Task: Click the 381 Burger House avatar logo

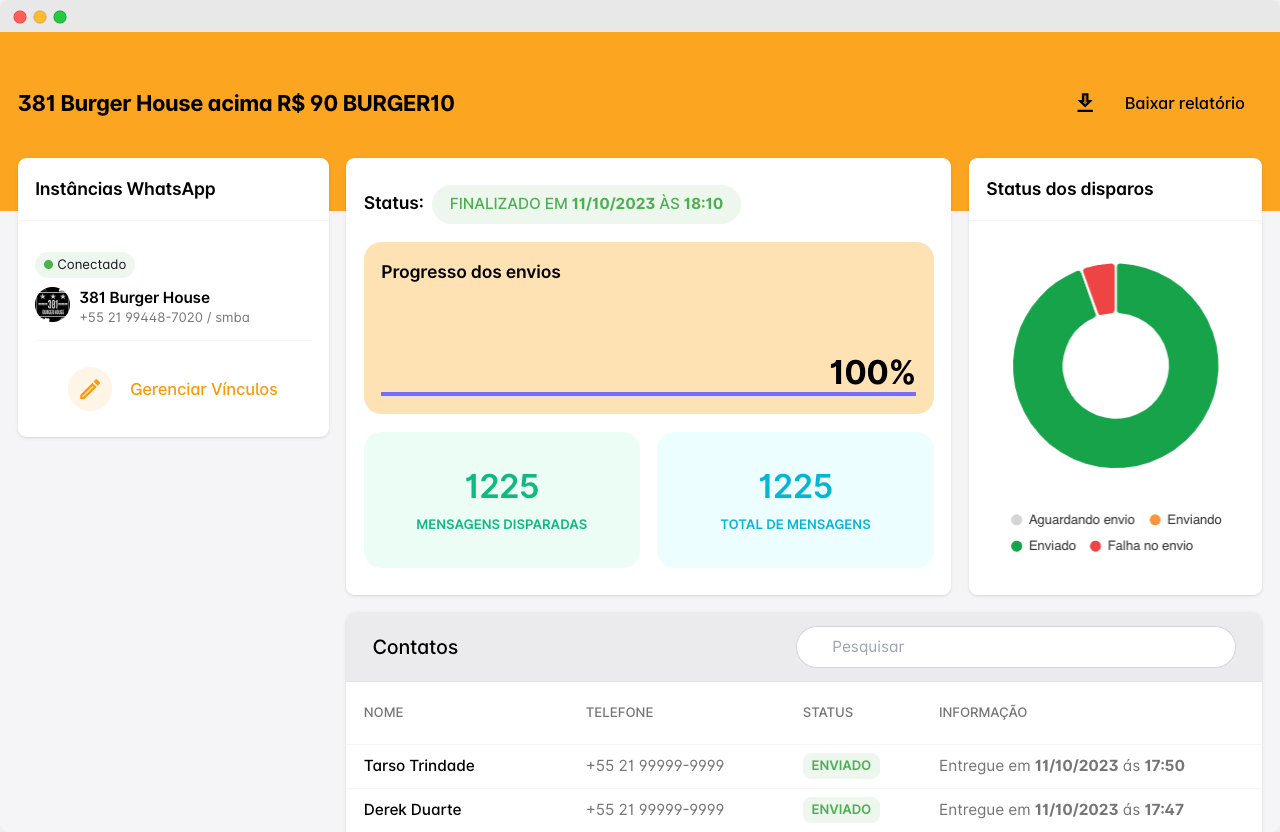Action: [52, 305]
